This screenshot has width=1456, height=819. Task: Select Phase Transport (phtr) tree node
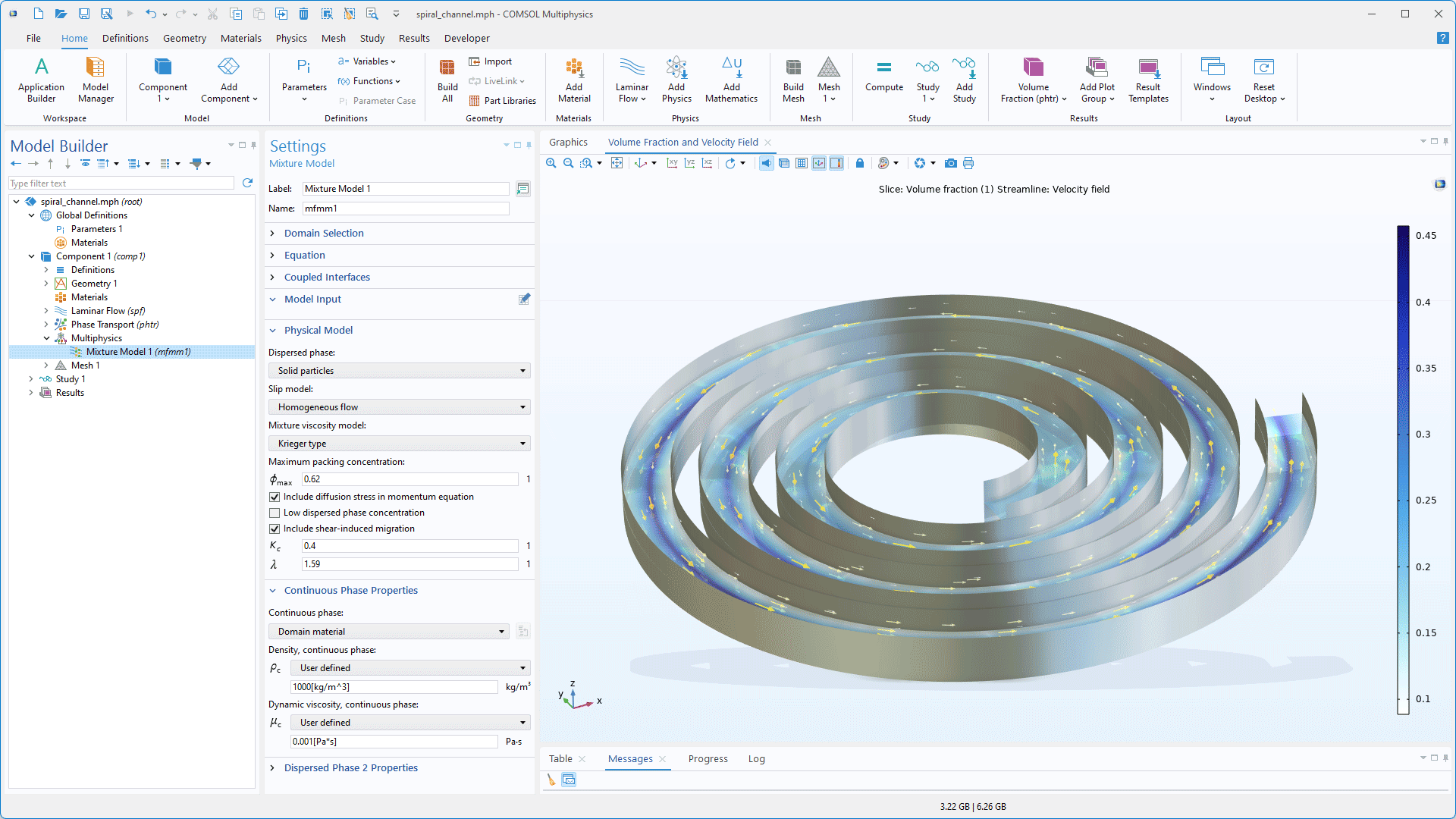click(x=115, y=325)
